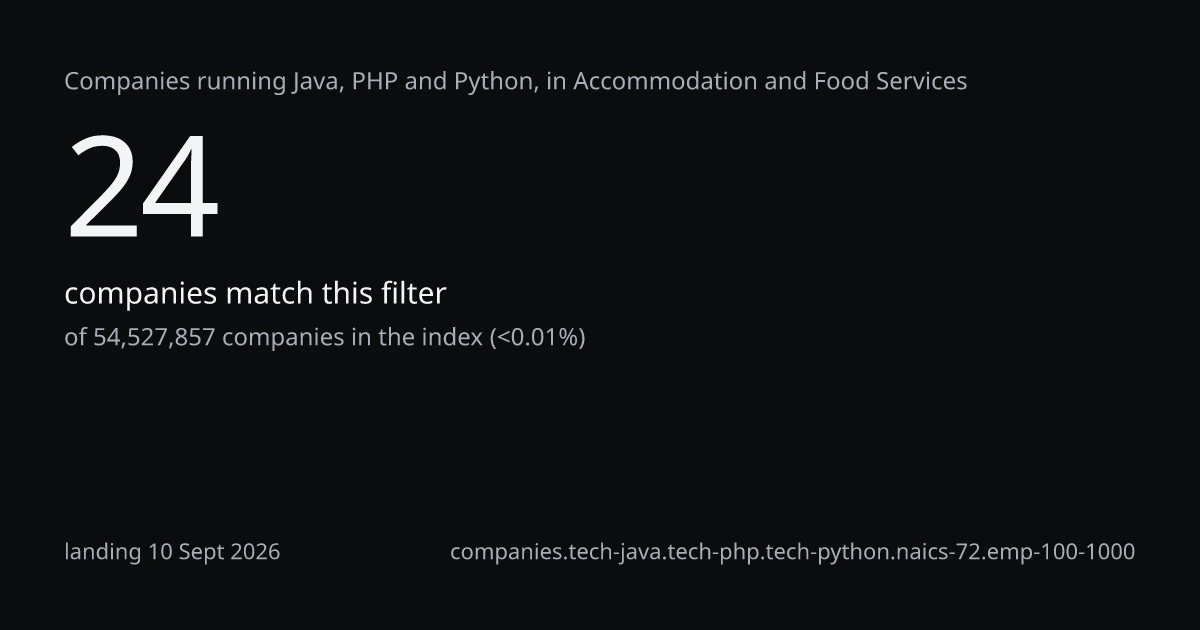Click the word 'landing' at the bottom left
Screen dimensions: 1200x630
click(x=103, y=552)
